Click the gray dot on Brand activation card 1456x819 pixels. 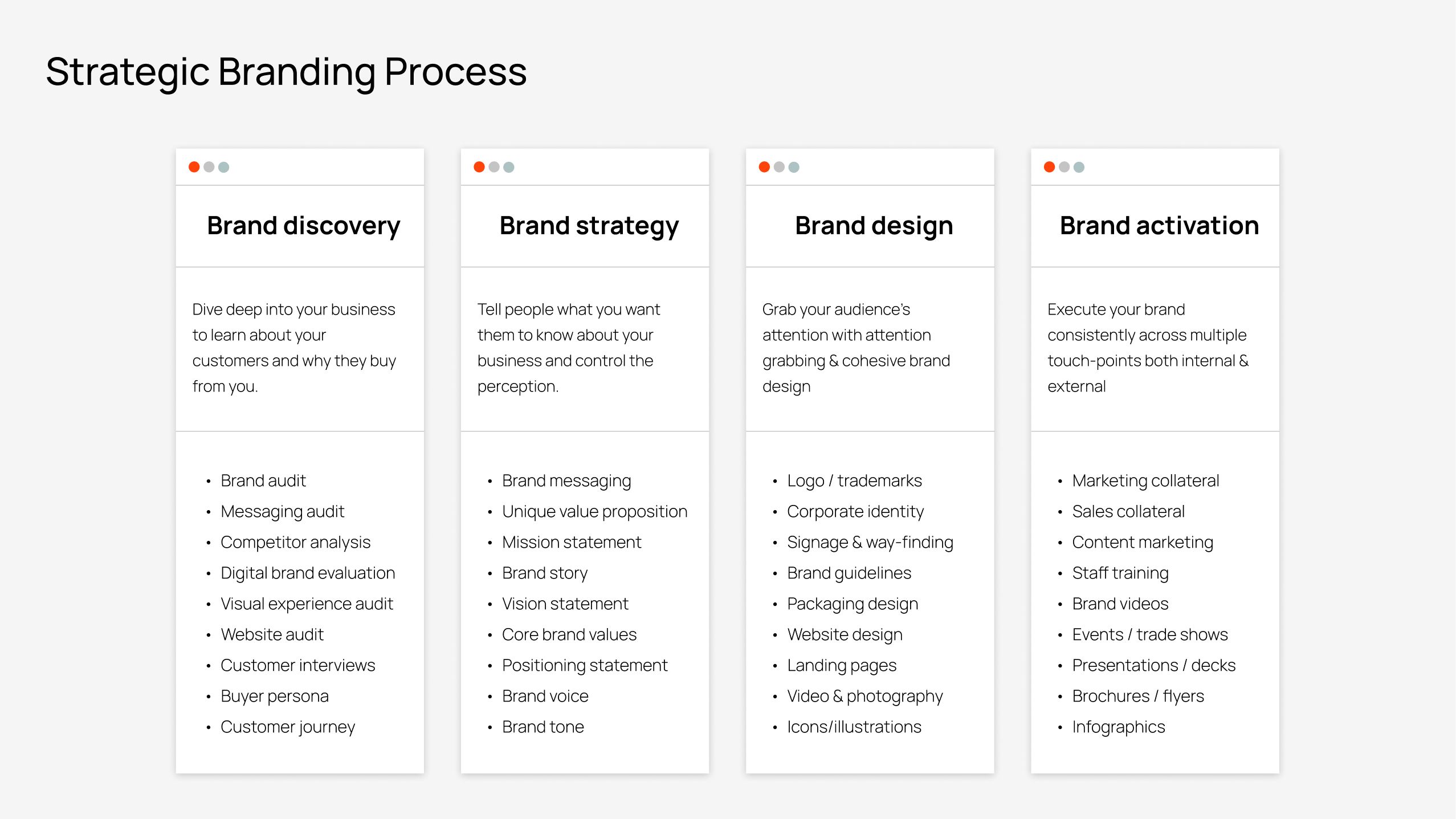(1064, 167)
